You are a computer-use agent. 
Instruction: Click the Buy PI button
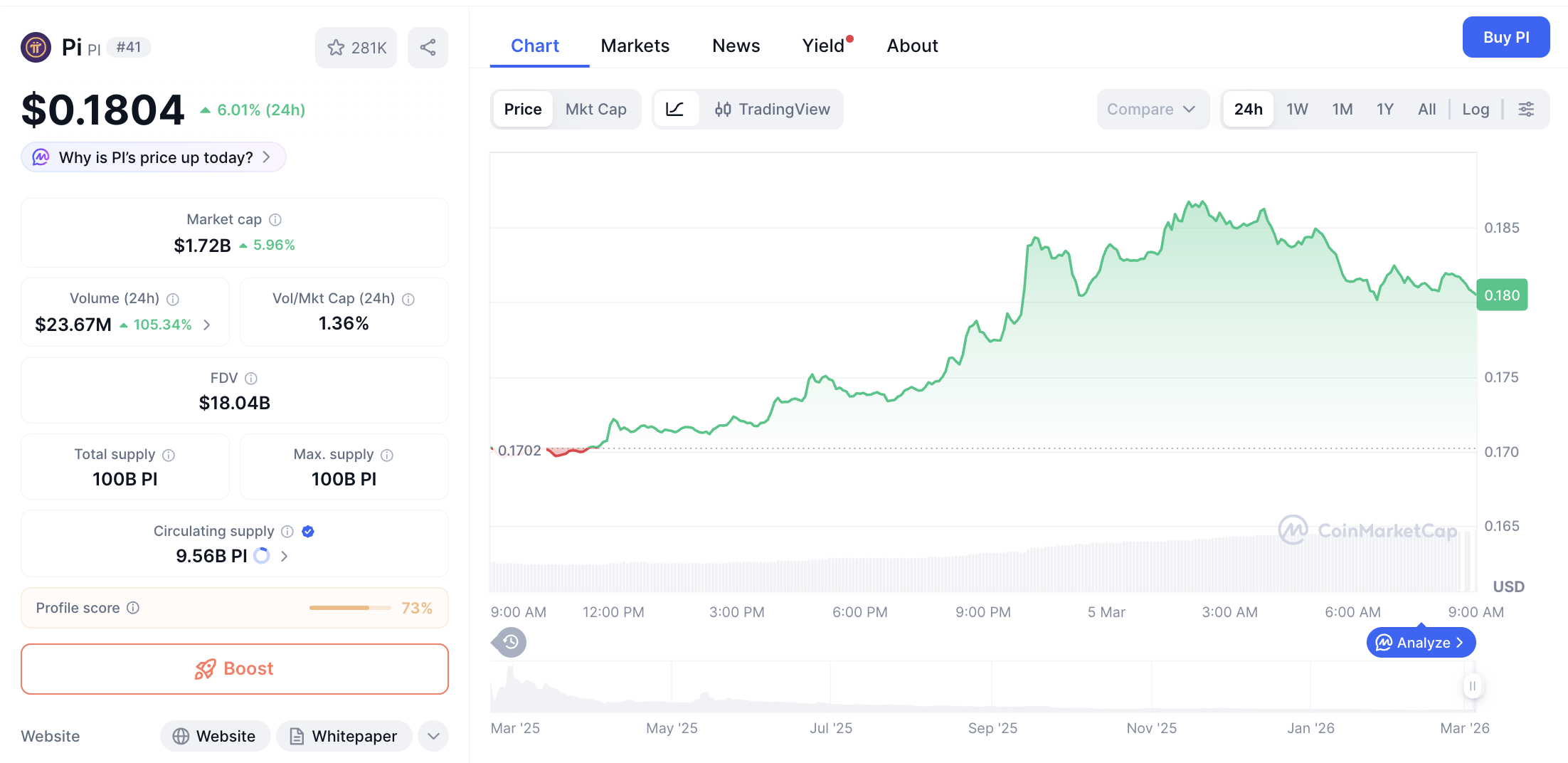click(1505, 37)
